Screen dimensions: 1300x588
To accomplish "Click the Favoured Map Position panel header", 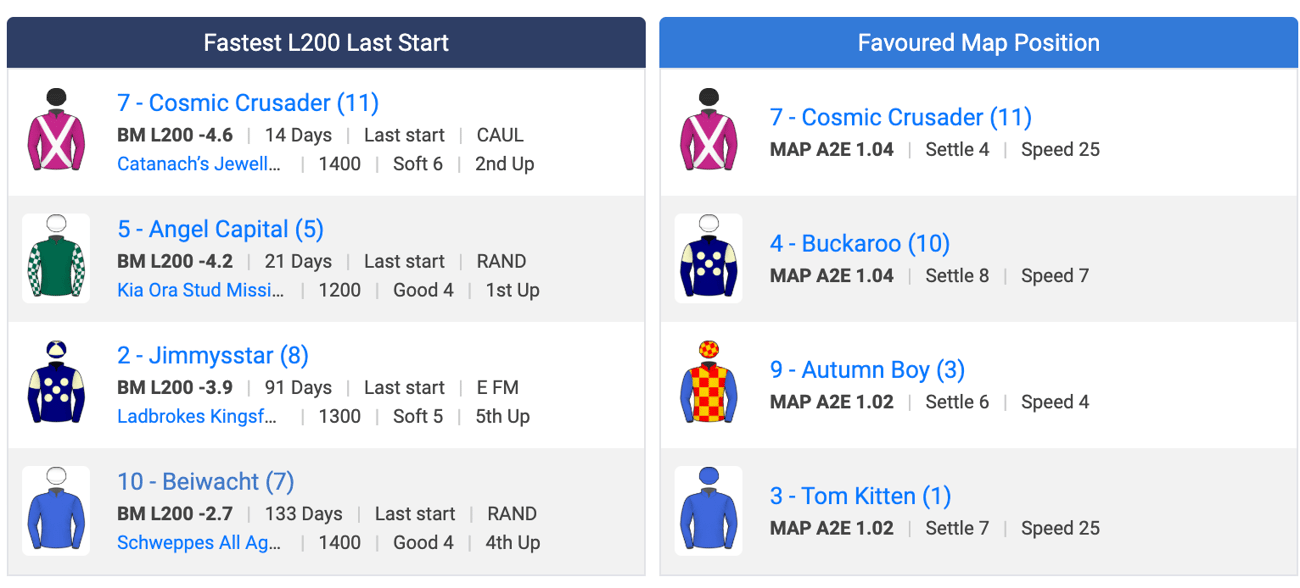I will [979, 43].
